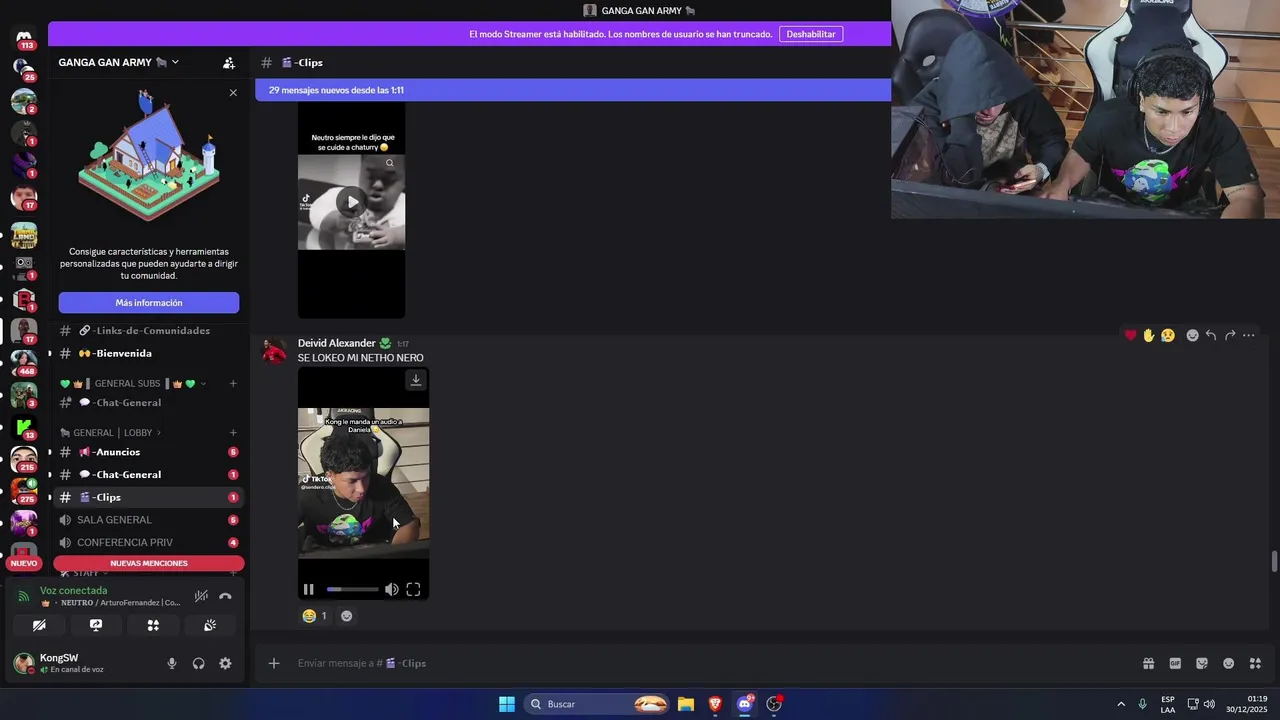Viewport: 1280px width, 720px height.
Task: Add a reaction under the video message
Action: 346,616
